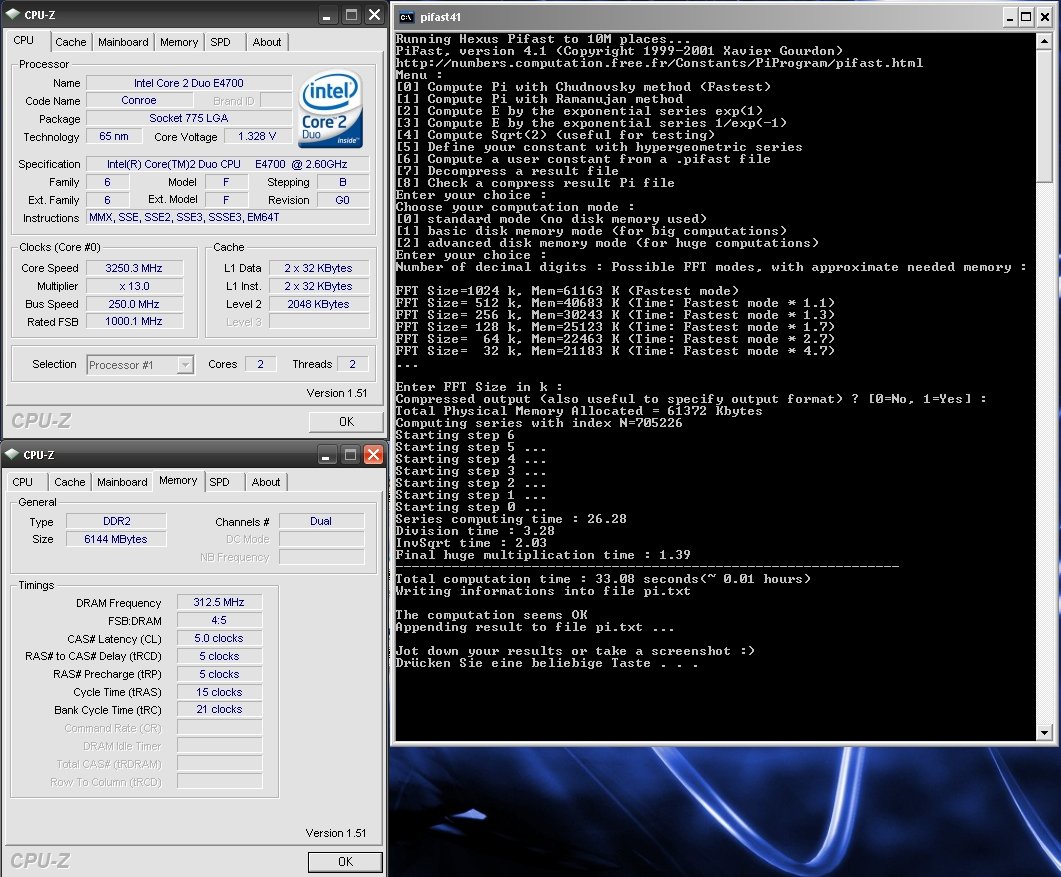Click the Instructions field MMX, SSE, SSE2
The height and width of the screenshot is (877, 1061).
pos(228,217)
